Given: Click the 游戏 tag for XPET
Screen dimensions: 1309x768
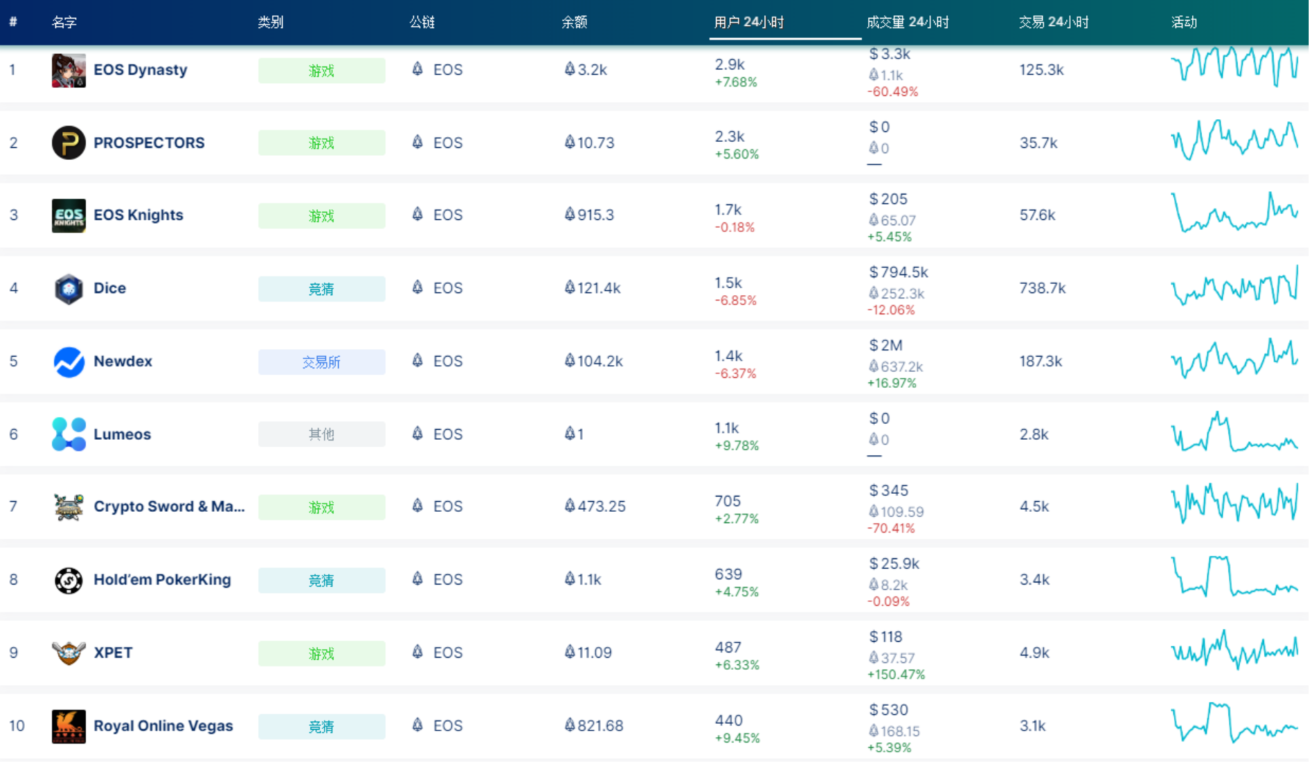Looking at the screenshot, I should [x=322, y=653].
